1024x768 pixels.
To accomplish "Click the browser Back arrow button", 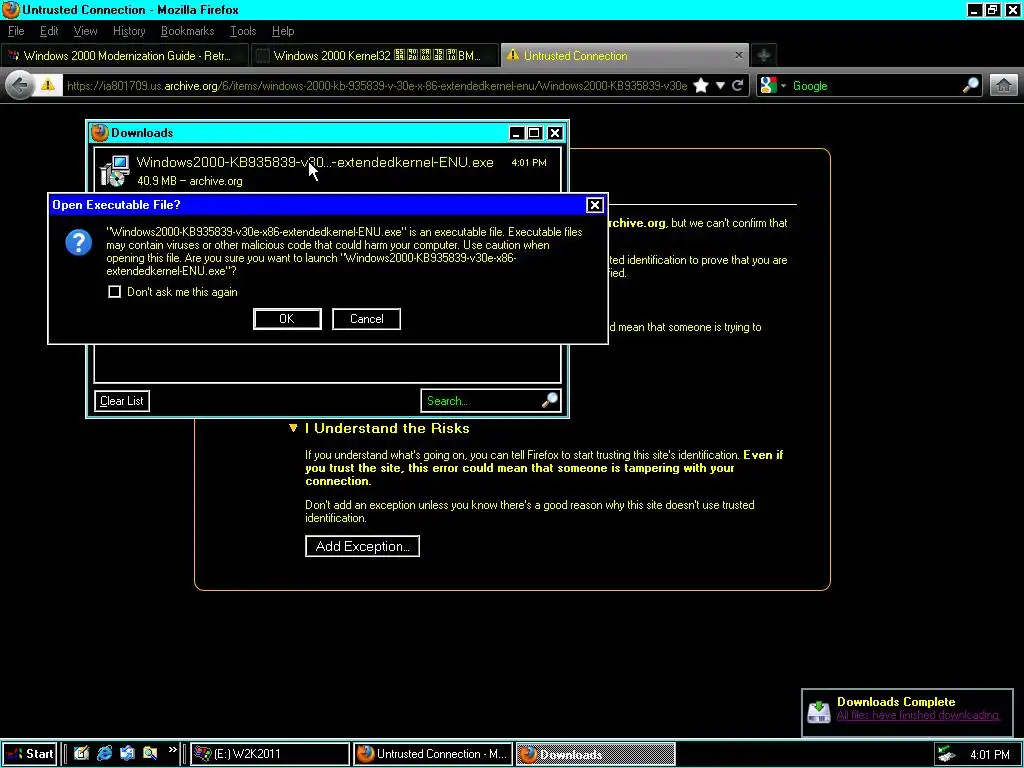I will point(20,86).
